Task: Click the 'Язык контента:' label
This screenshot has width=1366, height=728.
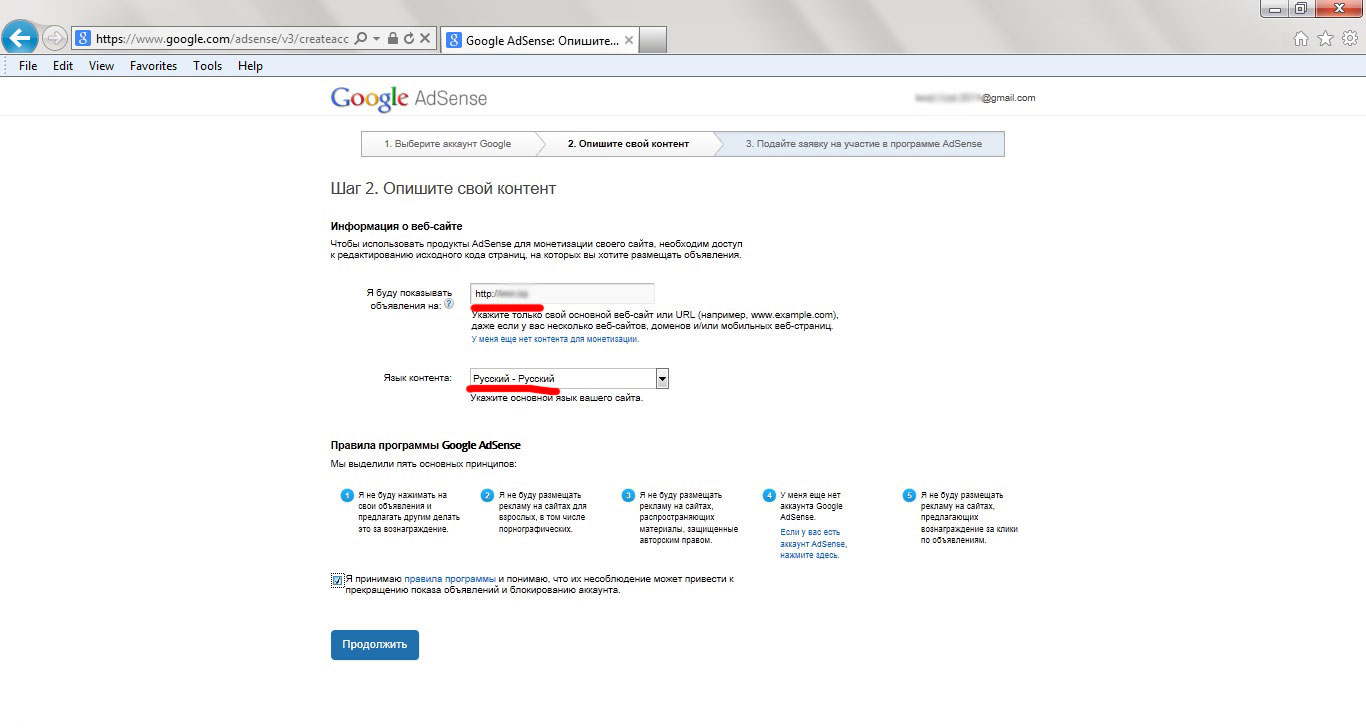Action: tap(418, 378)
